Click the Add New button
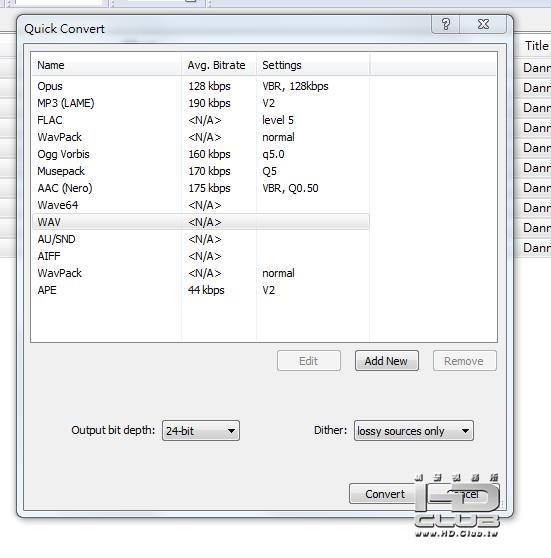Screen dimensions: 551x558 click(387, 361)
